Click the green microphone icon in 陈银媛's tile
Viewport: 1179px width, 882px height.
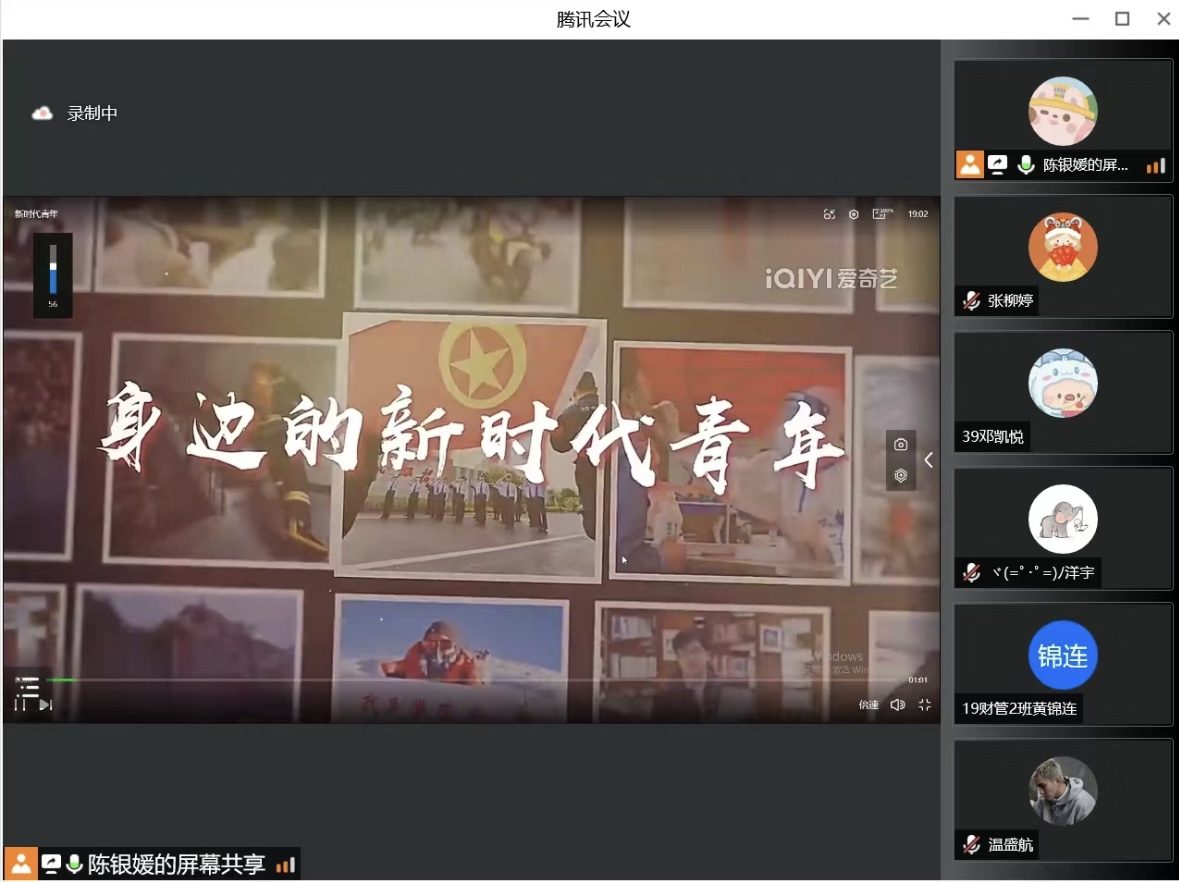point(1026,165)
